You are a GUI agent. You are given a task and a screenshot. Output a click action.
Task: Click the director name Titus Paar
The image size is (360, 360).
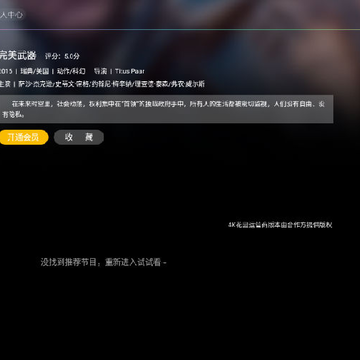click(130, 71)
